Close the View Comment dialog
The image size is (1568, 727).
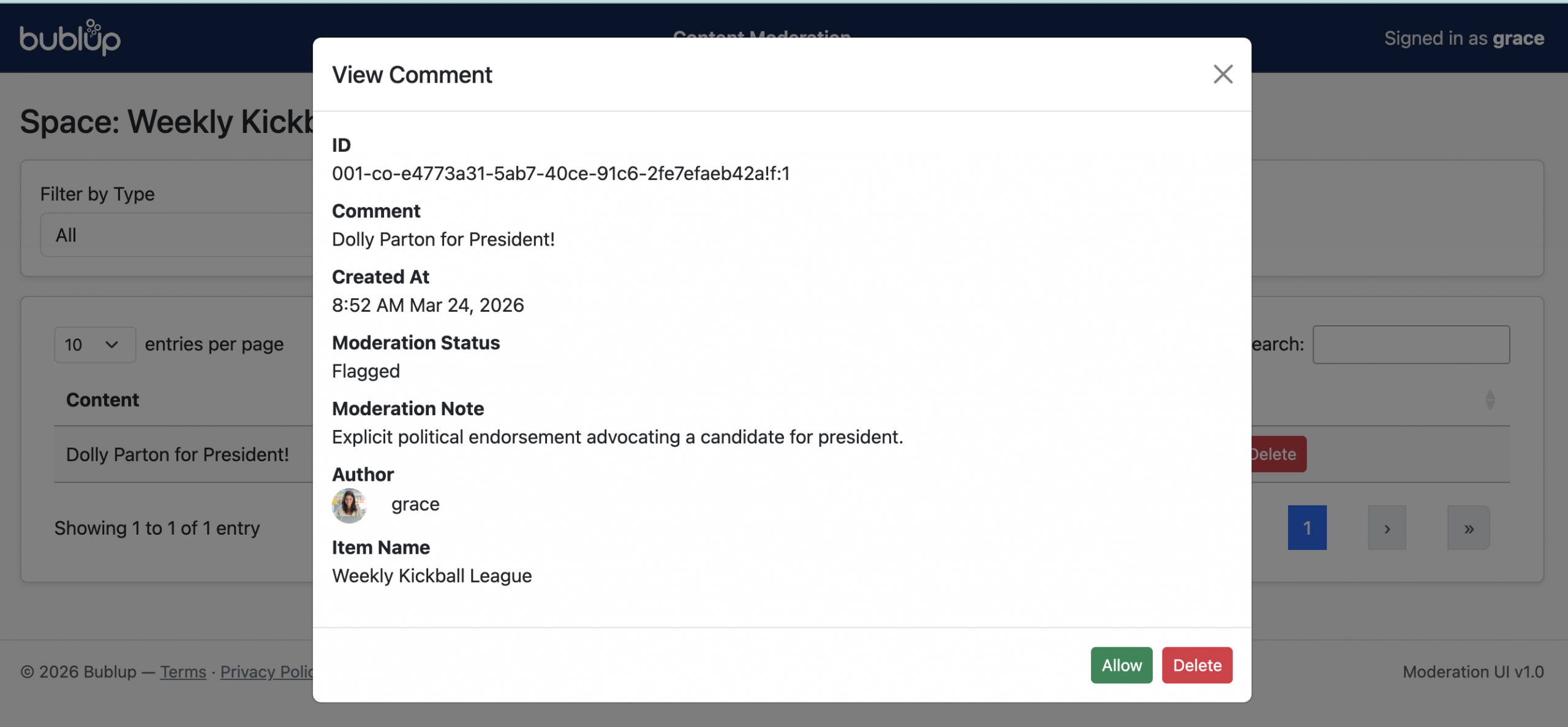[x=1223, y=75]
